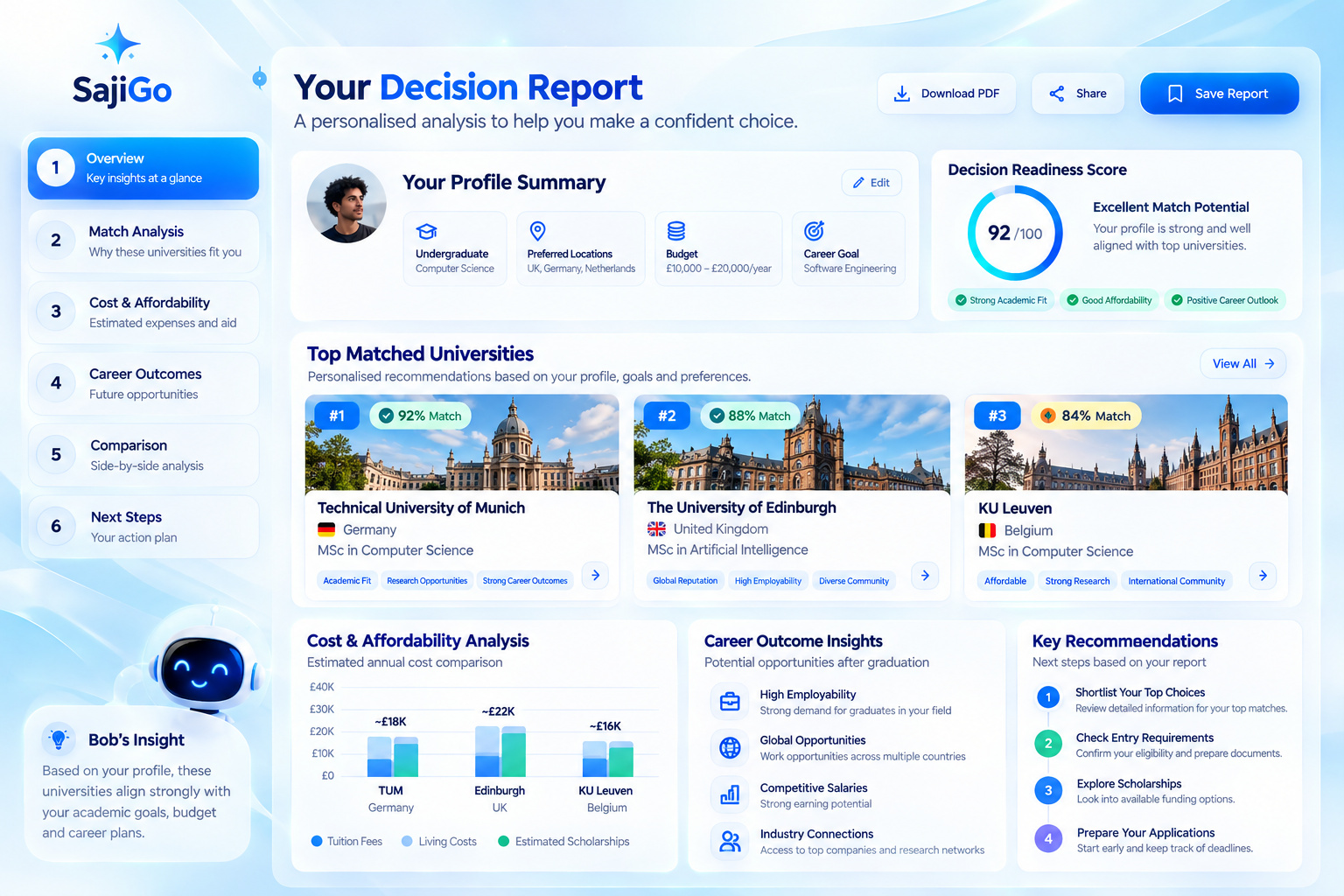Click the Industry Connections people icon

[730, 842]
